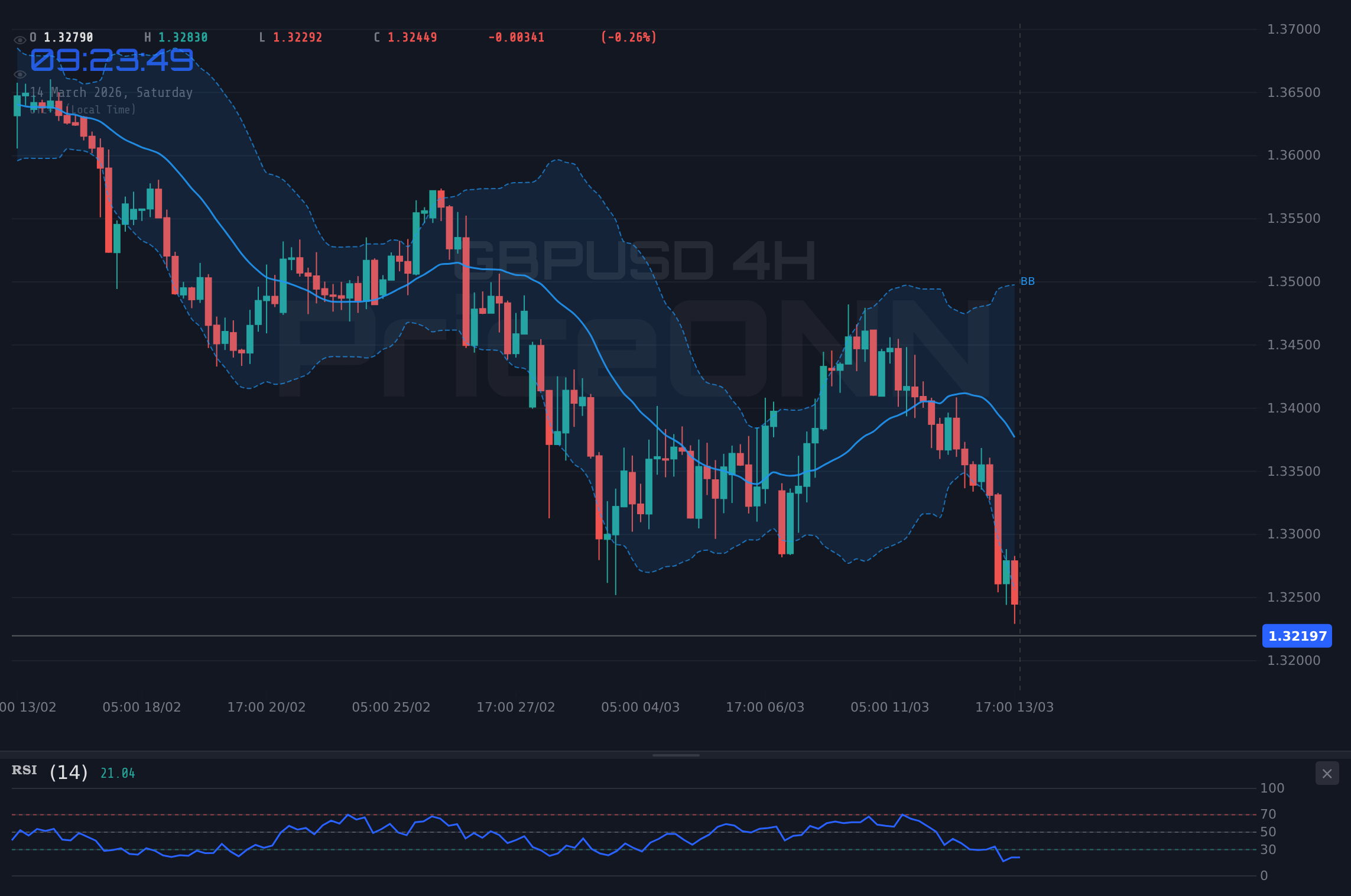Click the RSI value 21.04
The height and width of the screenshot is (896, 1351).
coord(118,773)
